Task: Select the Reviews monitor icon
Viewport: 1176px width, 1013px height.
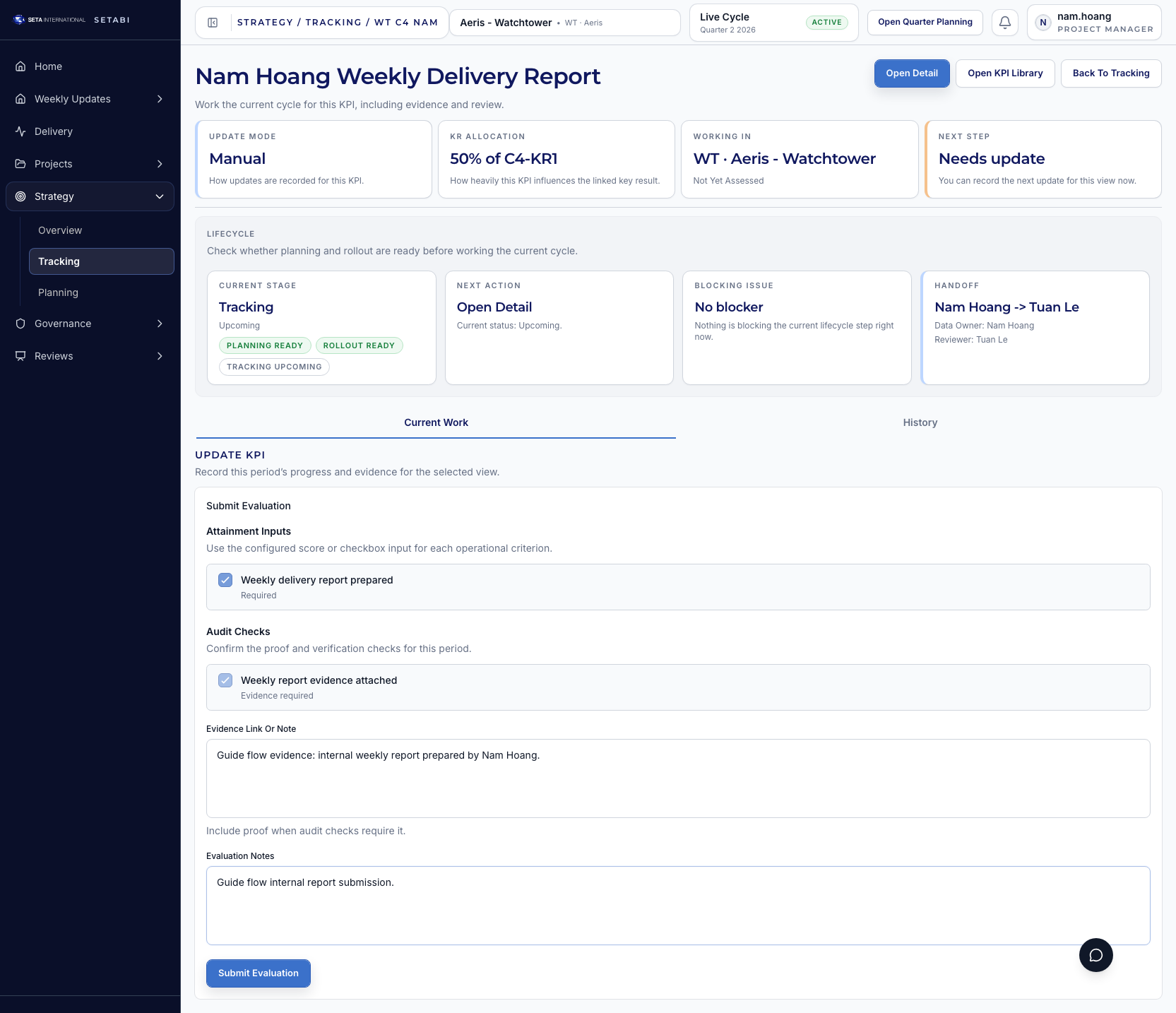Action: point(19,356)
